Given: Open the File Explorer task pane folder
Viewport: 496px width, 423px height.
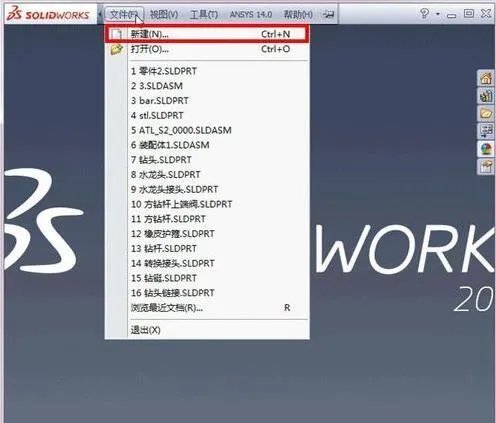Looking at the screenshot, I should click(486, 114).
